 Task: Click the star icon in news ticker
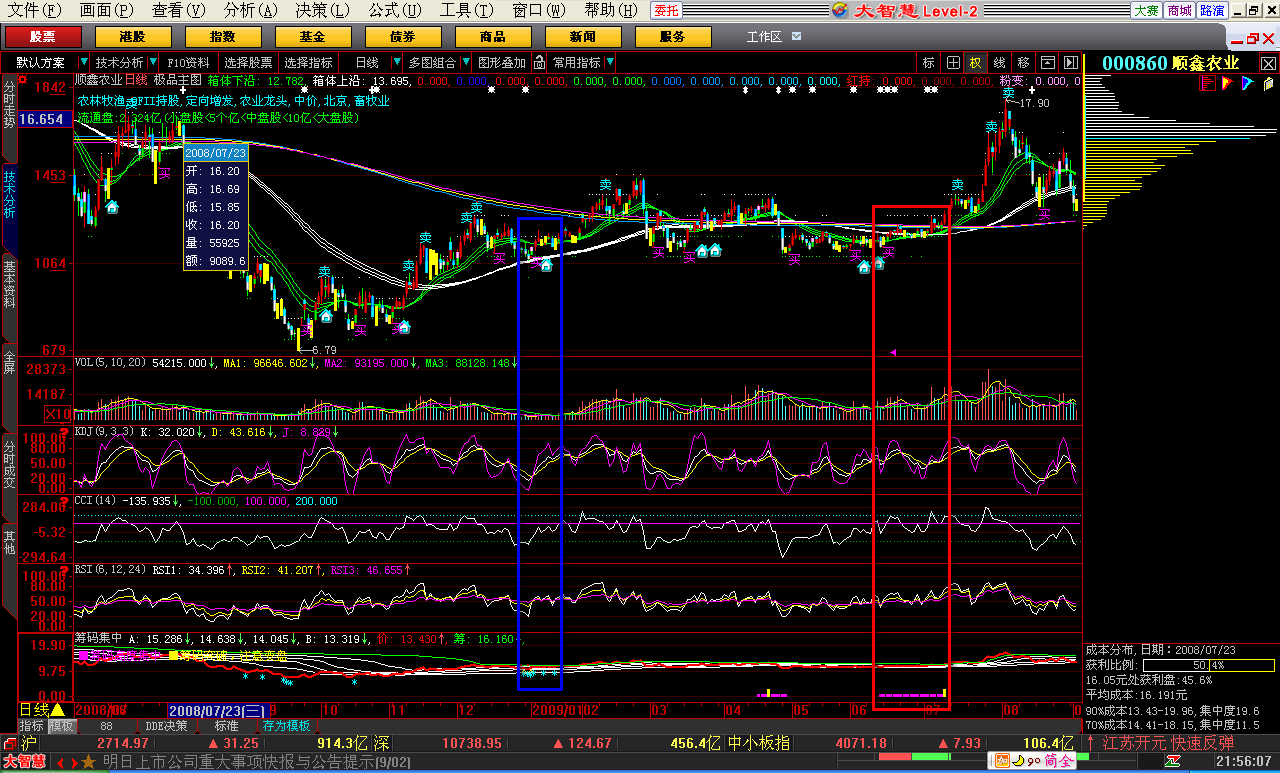[x=88, y=762]
